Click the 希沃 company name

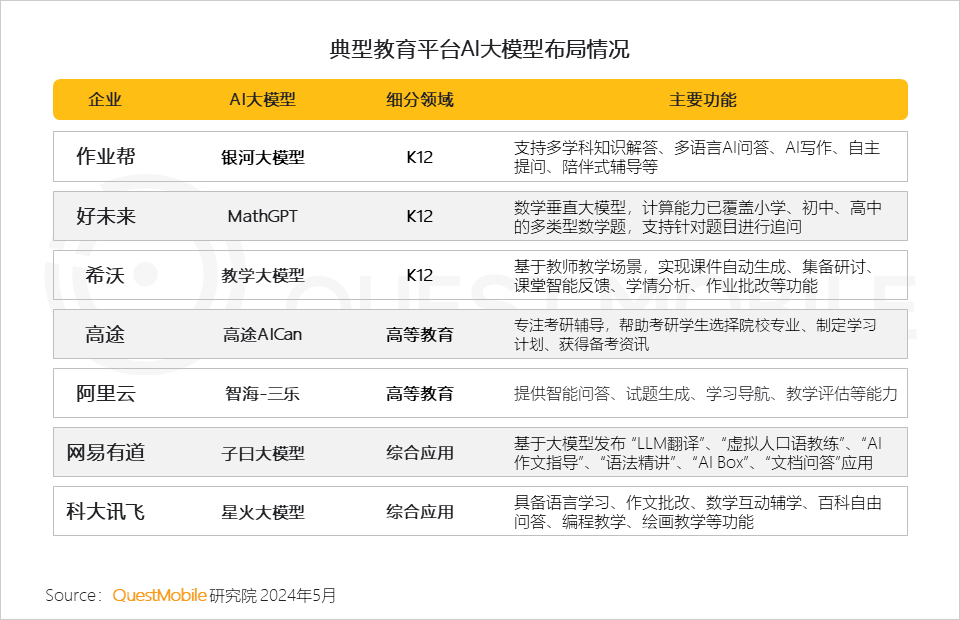tap(105, 275)
